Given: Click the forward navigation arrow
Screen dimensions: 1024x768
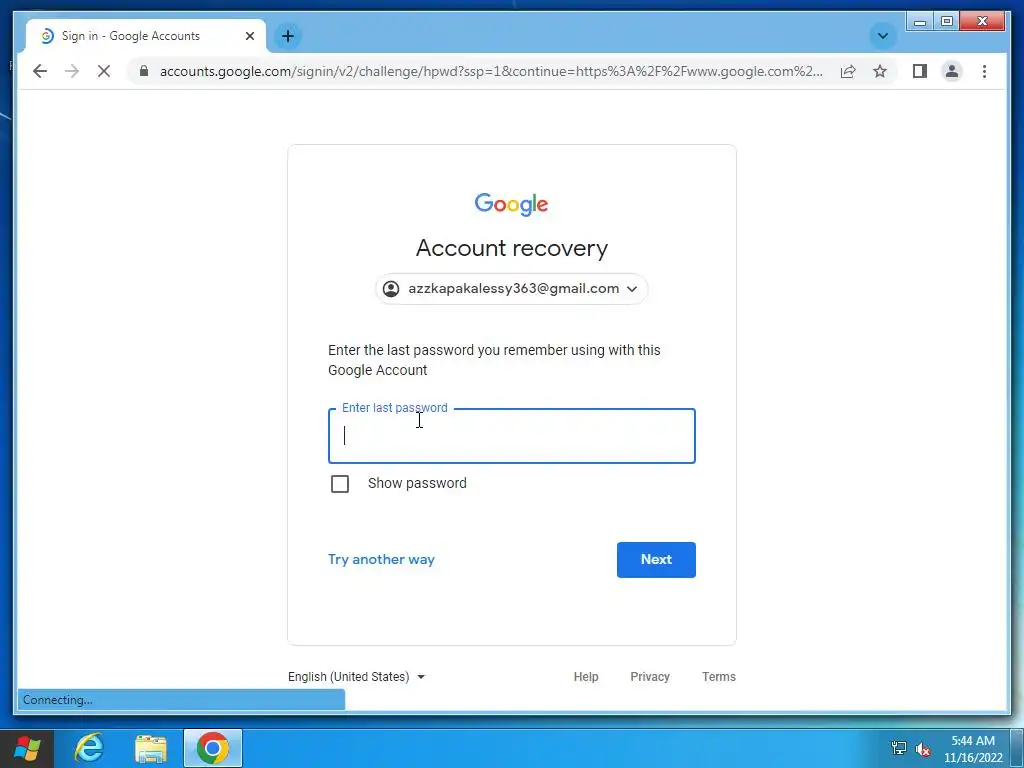Looking at the screenshot, I should point(72,71).
